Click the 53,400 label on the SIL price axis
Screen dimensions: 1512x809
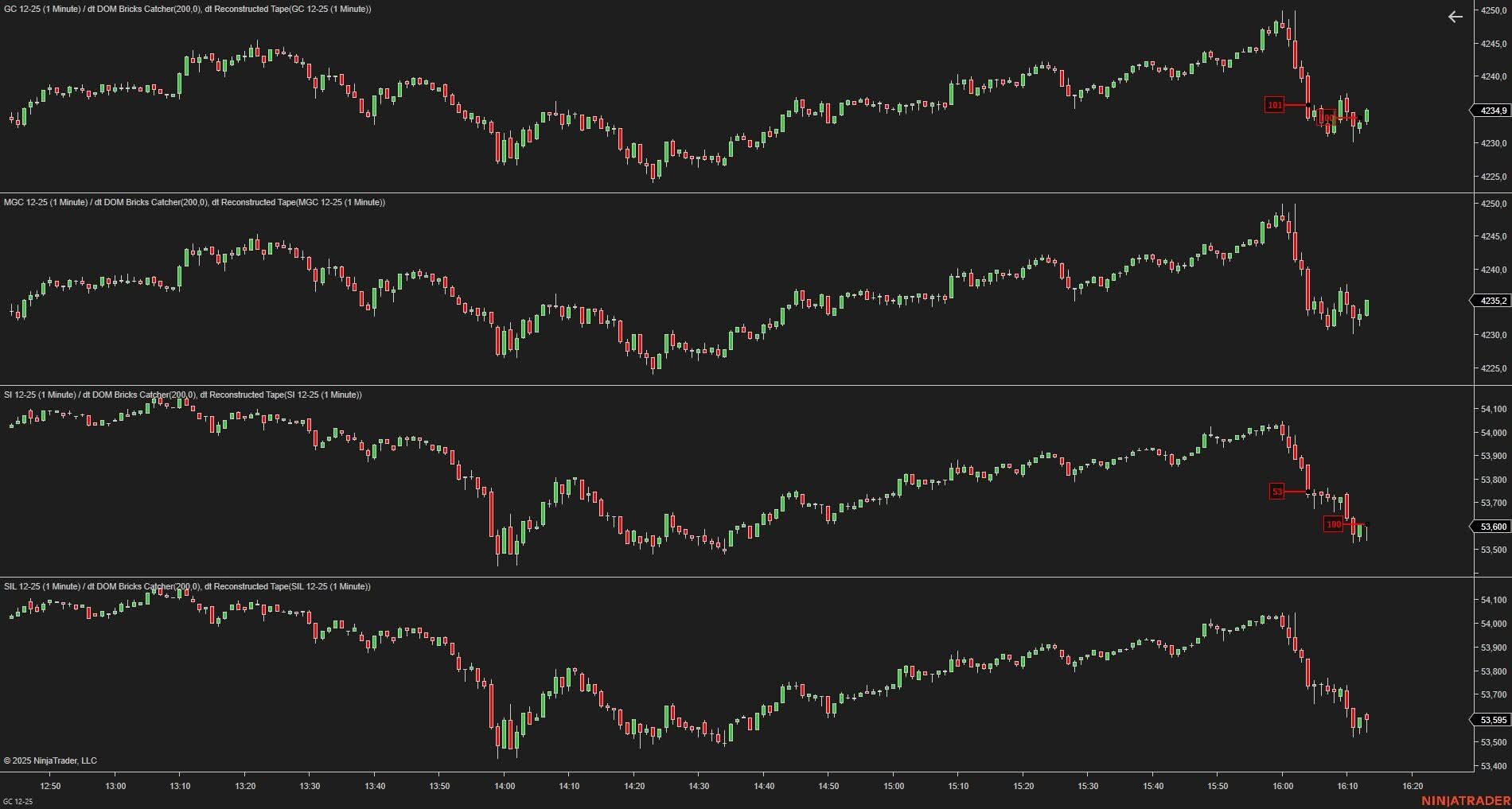point(1493,766)
